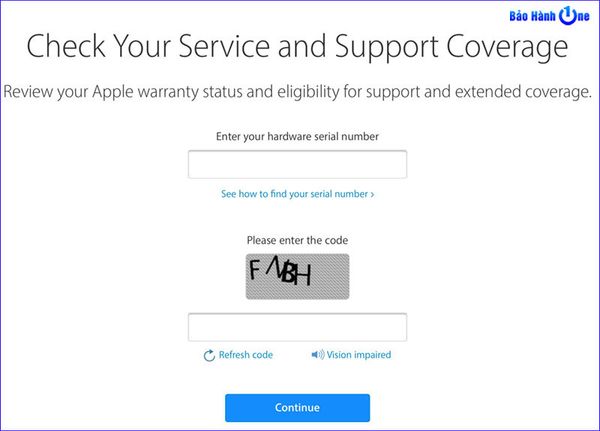
Task: Click the Apple warranty status description text
Action: tap(297, 92)
